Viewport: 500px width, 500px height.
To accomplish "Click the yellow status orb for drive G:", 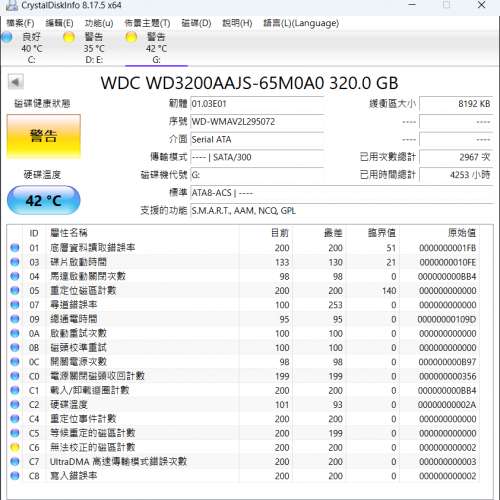I will point(131,37).
